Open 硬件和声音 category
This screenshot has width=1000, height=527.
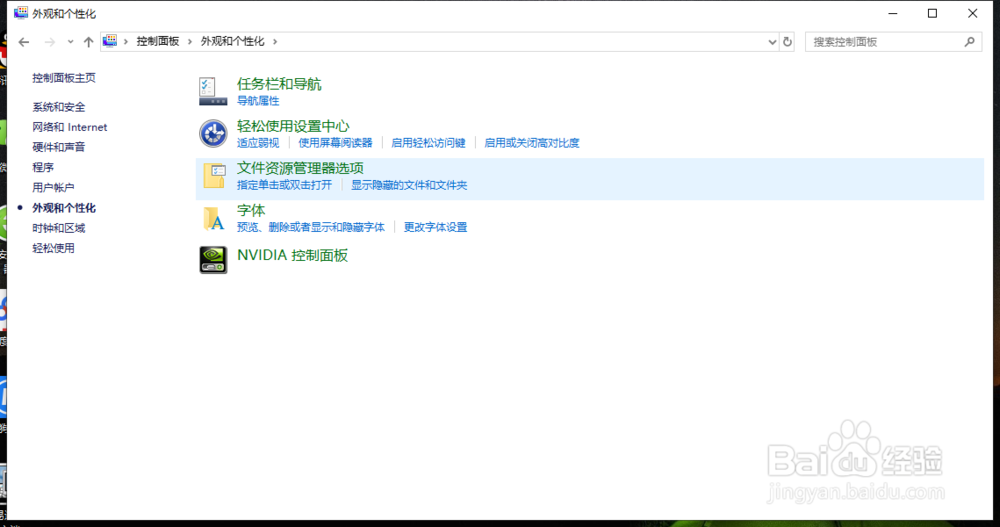pos(59,147)
